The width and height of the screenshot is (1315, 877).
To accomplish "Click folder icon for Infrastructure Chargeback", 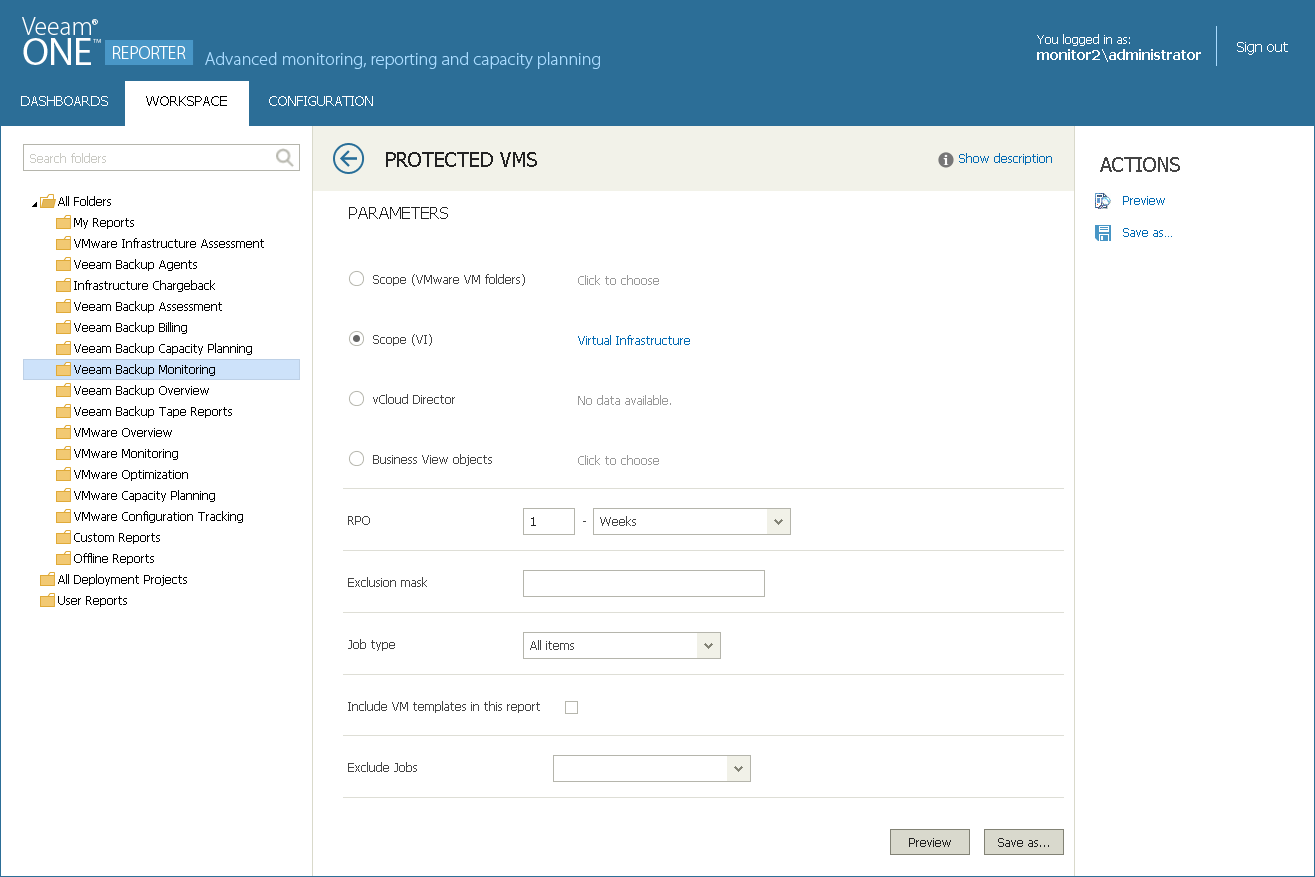I will point(63,285).
